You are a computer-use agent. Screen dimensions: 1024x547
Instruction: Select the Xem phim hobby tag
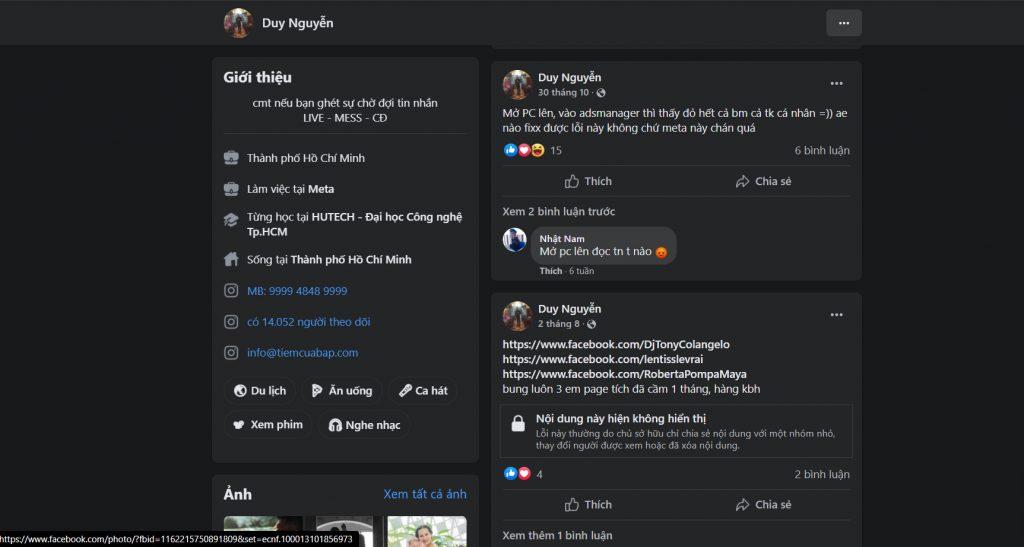coord(267,425)
